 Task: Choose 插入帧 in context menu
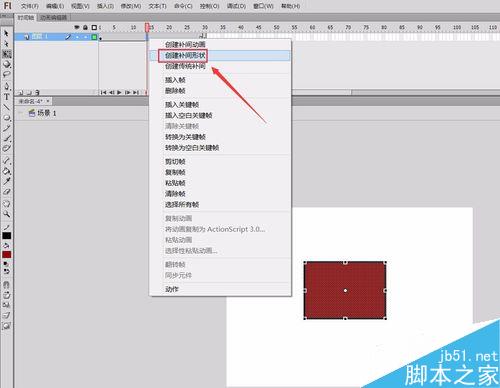pyautogui.click(x=220, y=80)
